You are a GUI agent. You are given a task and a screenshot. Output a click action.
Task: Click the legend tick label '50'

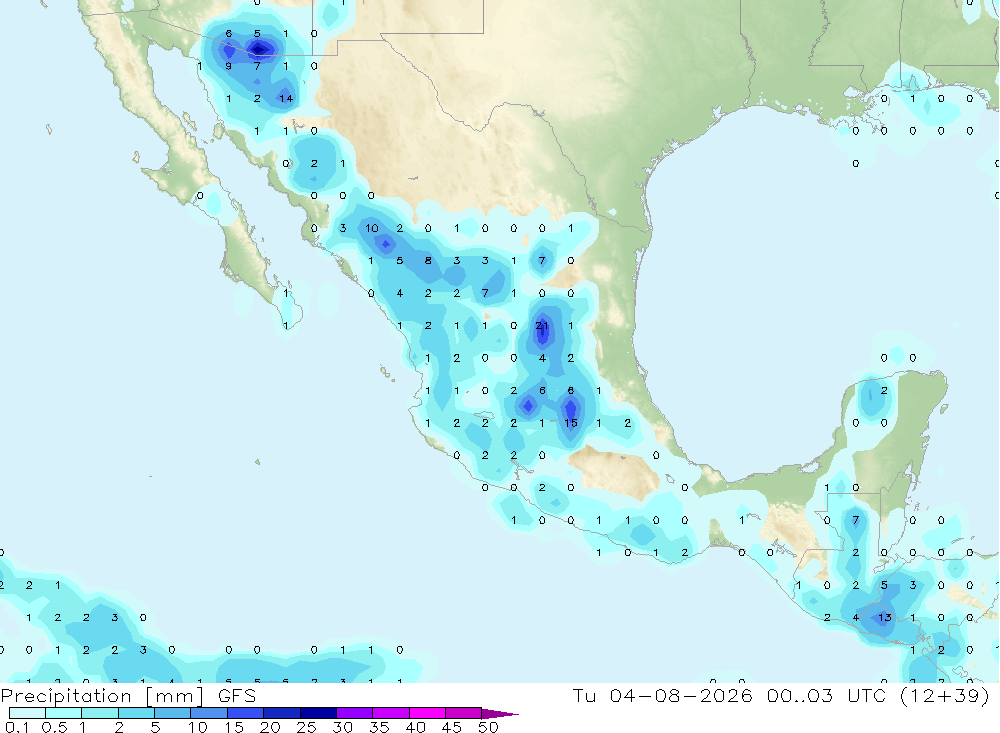click(488, 727)
